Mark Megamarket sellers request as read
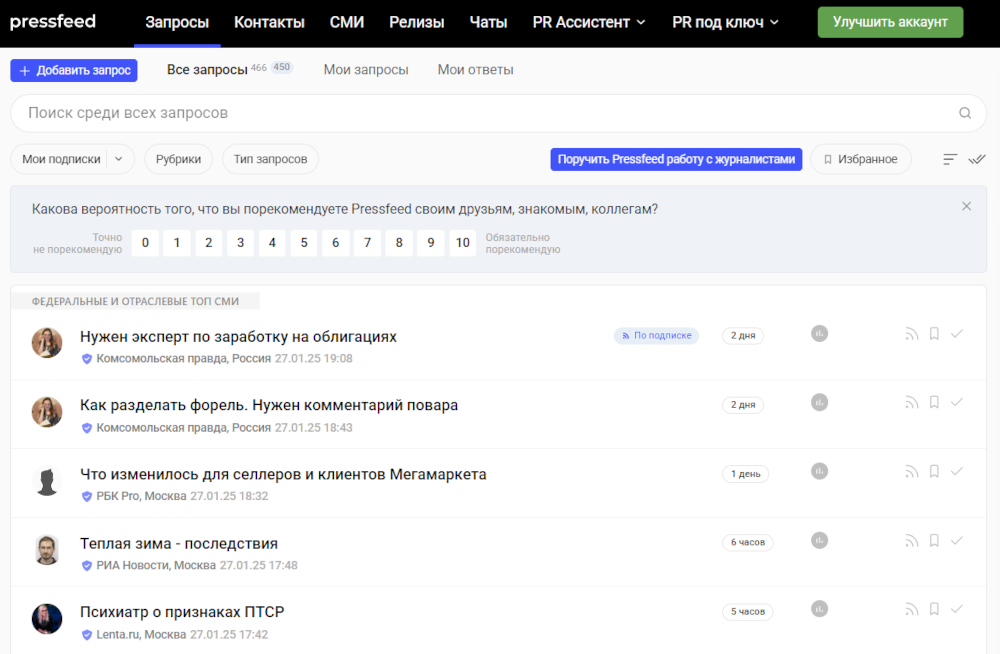 coord(957,471)
